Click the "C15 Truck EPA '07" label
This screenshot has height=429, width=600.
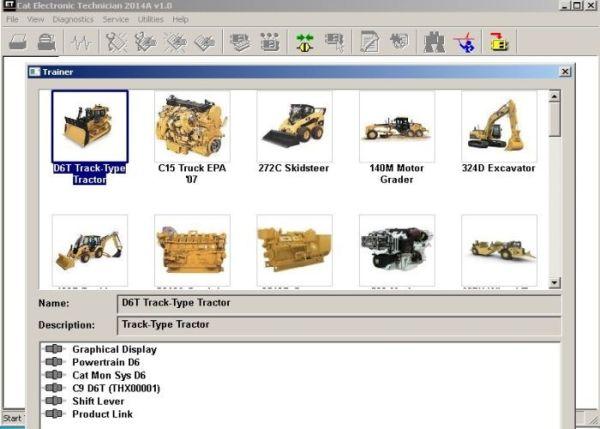[x=192, y=174]
